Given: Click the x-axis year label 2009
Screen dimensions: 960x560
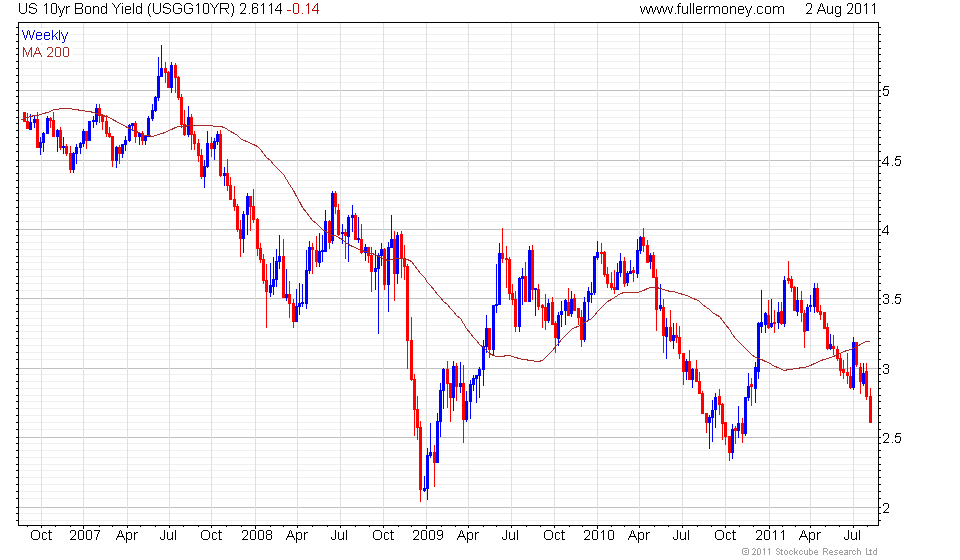Looking at the screenshot, I should click(x=428, y=536).
